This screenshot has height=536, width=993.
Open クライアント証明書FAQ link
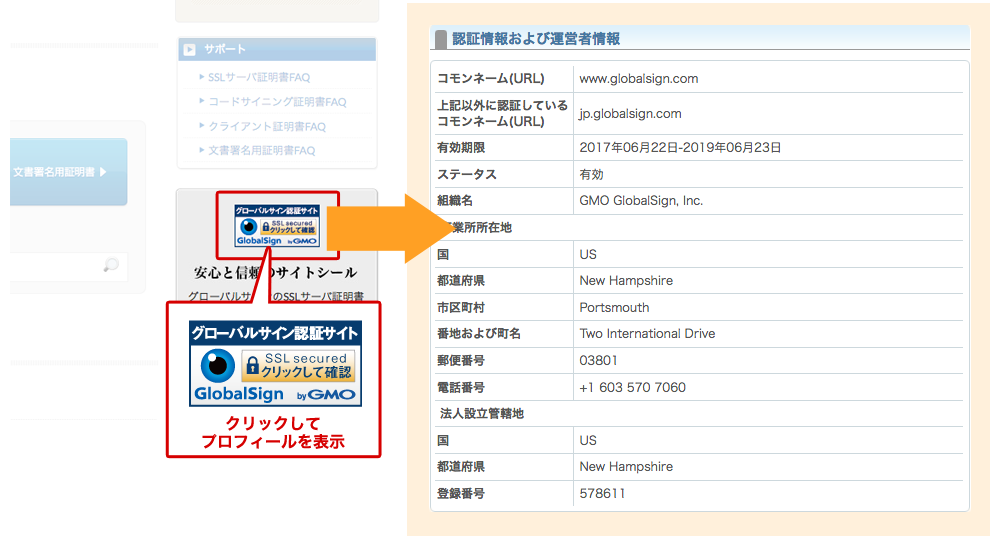[267, 127]
